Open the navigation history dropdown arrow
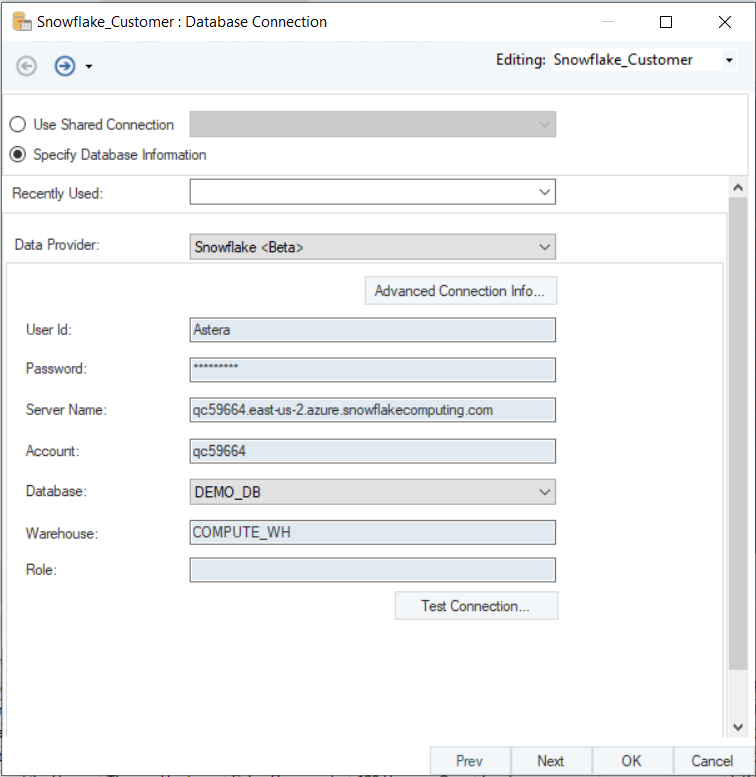 click(89, 67)
